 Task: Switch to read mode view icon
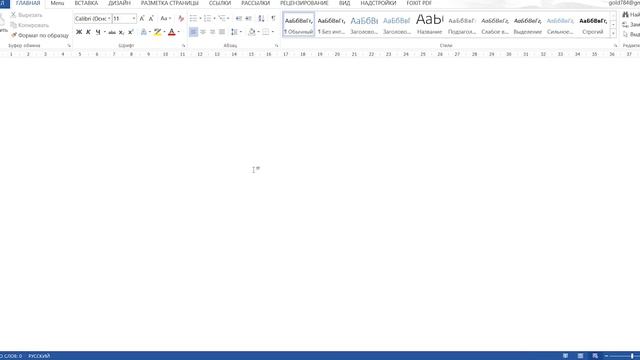pos(565,356)
